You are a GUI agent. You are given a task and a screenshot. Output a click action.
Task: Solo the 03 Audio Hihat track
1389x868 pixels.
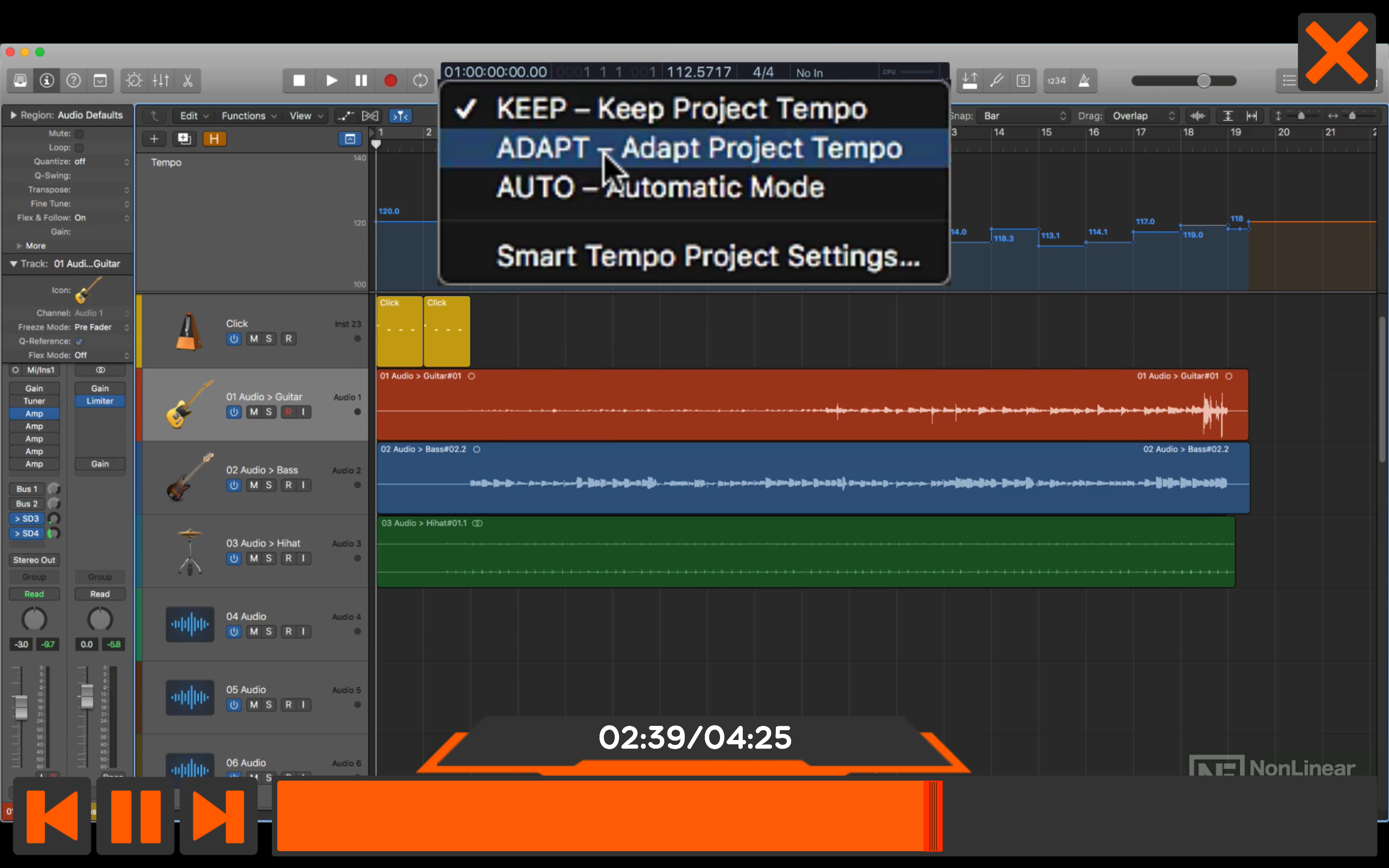tap(268, 558)
